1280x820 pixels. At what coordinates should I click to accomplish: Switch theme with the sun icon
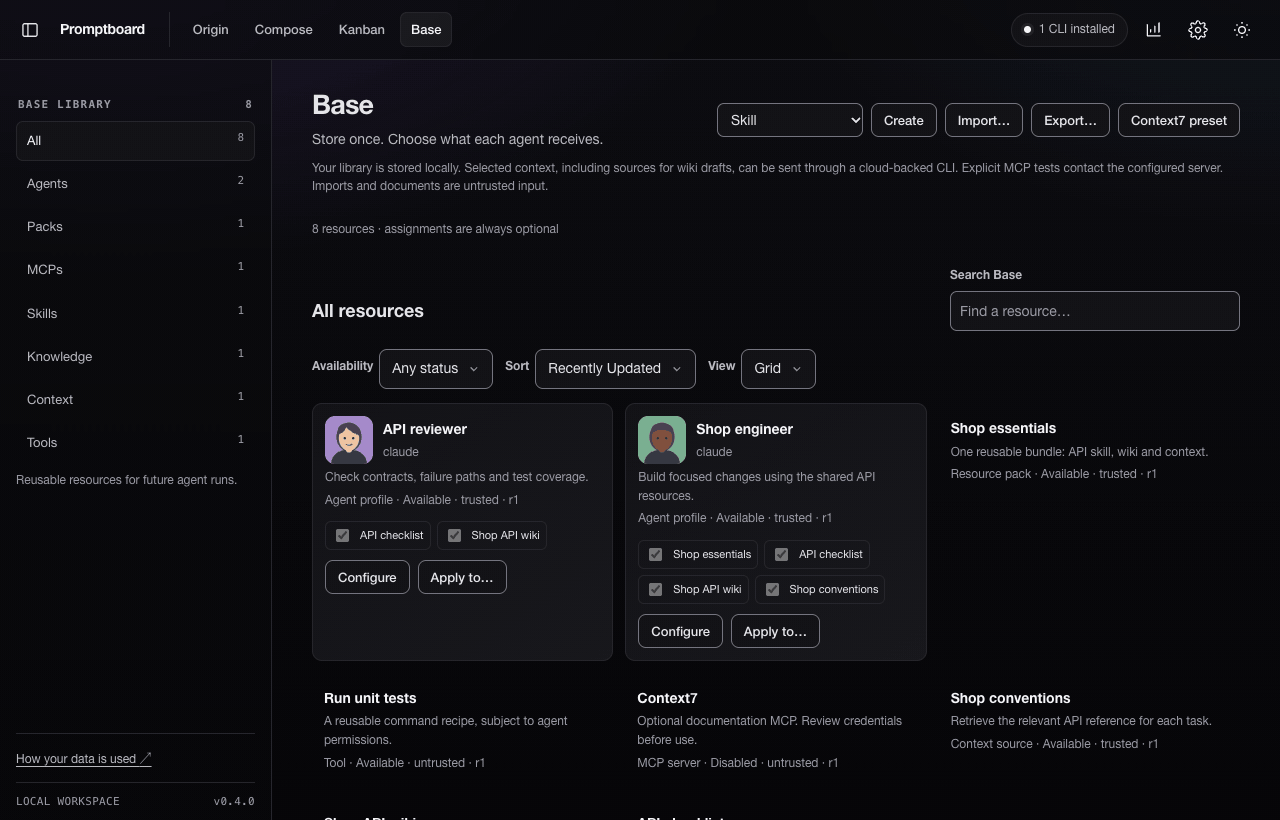pos(1242,30)
